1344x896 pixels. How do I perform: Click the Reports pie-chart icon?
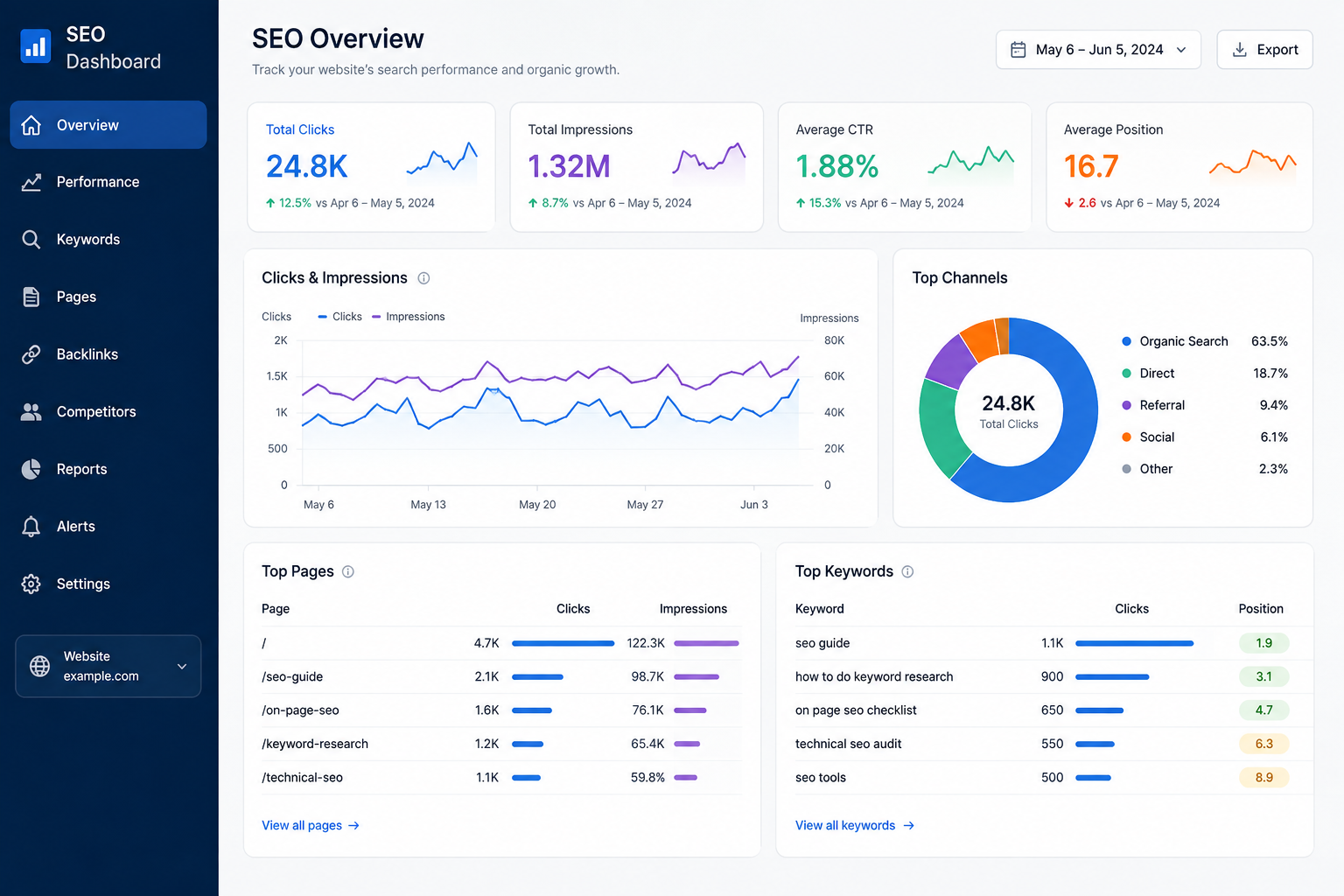(x=31, y=469)
